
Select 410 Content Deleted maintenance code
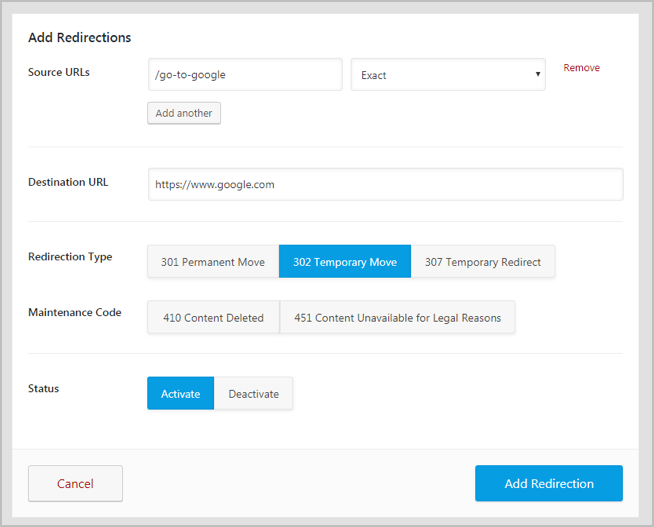pyautogui.click(x=213, y=318)
